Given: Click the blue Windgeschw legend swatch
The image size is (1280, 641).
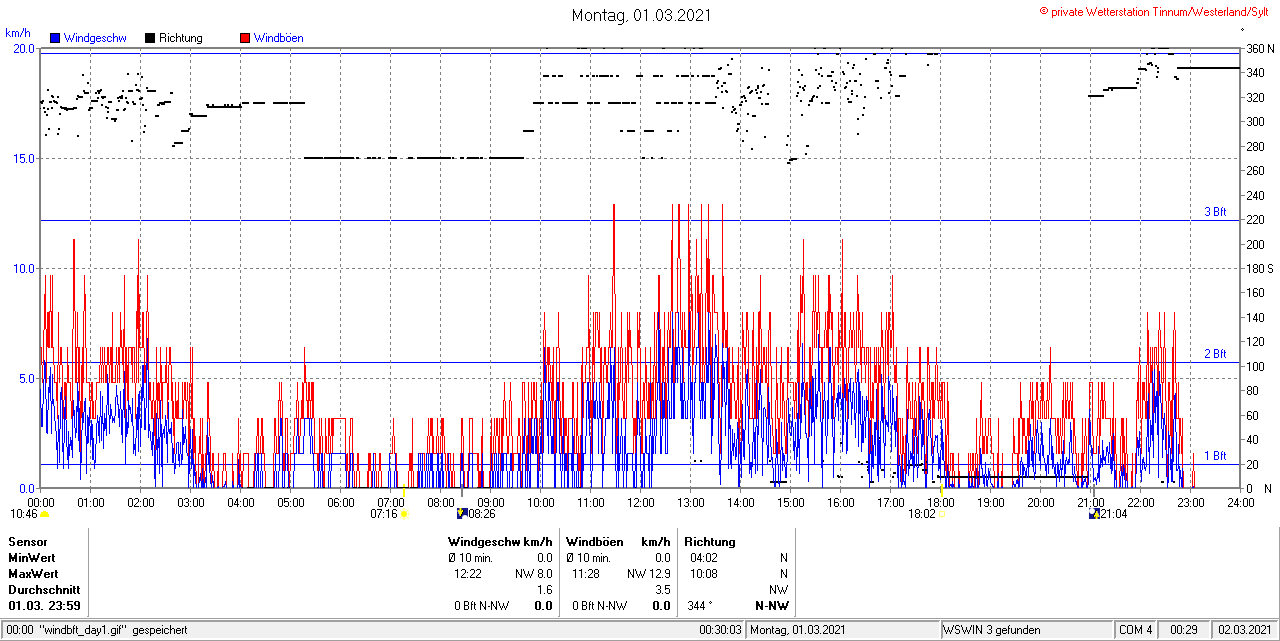Looking at the screenshot, I should 55,38.
